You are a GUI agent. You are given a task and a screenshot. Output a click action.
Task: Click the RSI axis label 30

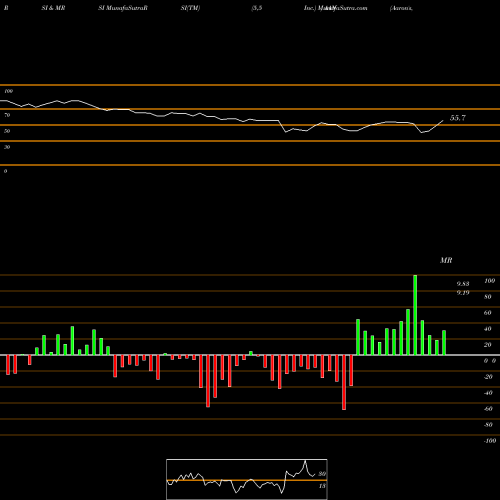click(x=7, y=147)
